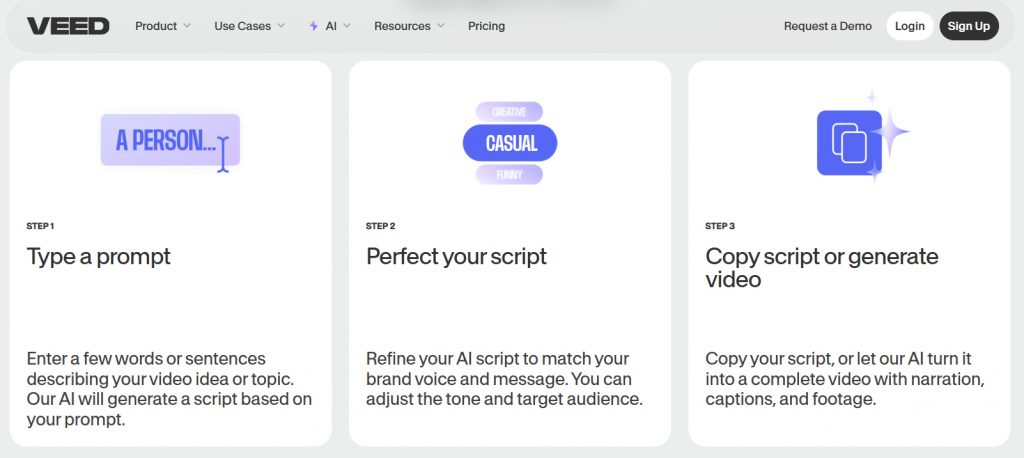Select the FUNNY tone pill

click(x=509, y=174)
